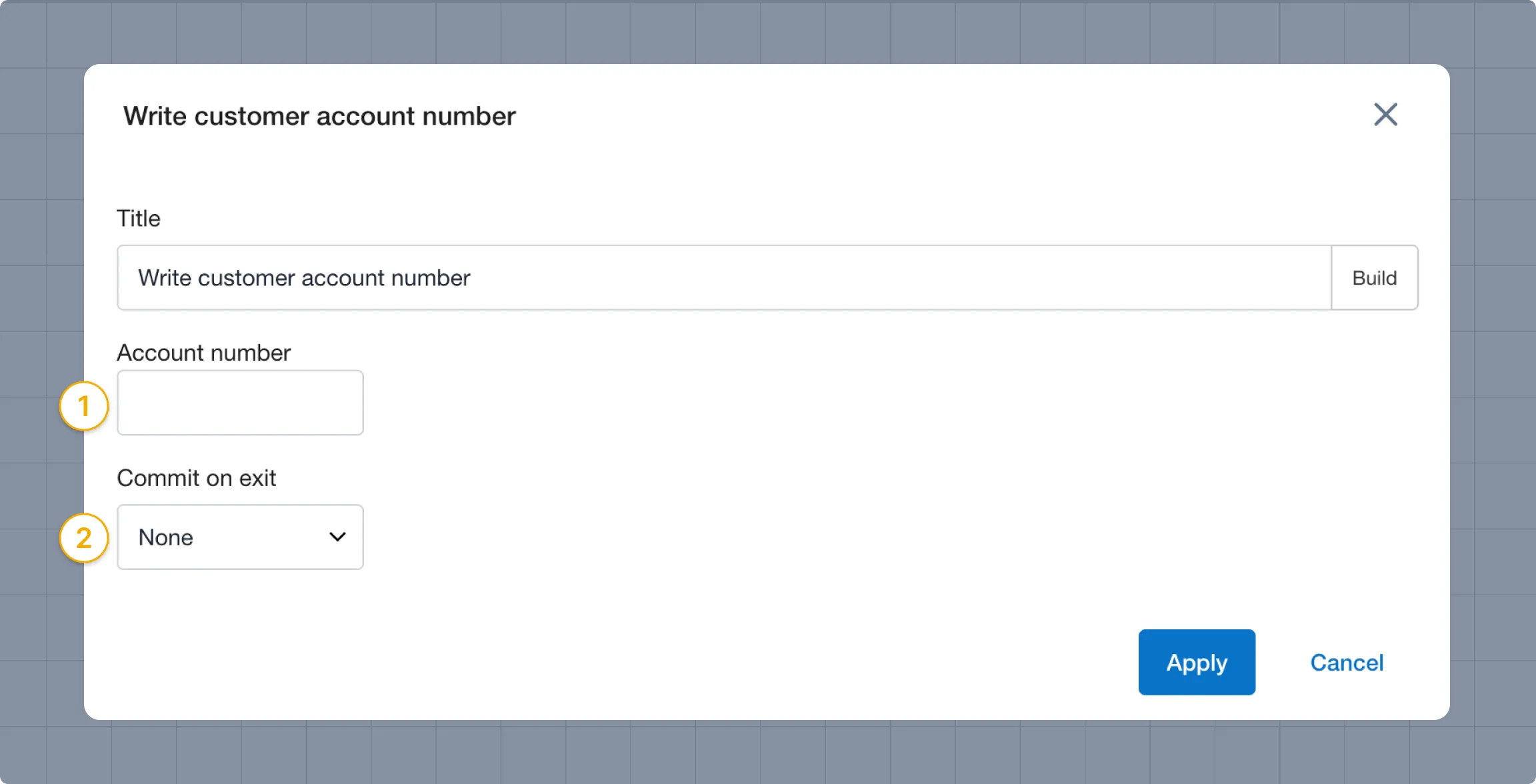Click into the empty Account number field
1536x784 pixels.
click(x=240, y=403)
